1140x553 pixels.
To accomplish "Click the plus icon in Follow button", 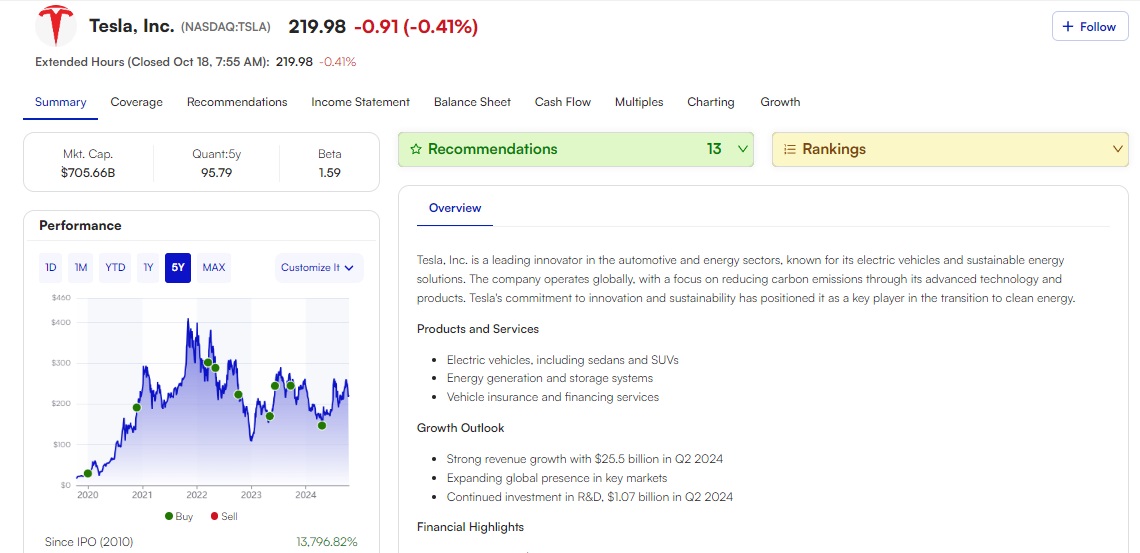I will 1067,27.
